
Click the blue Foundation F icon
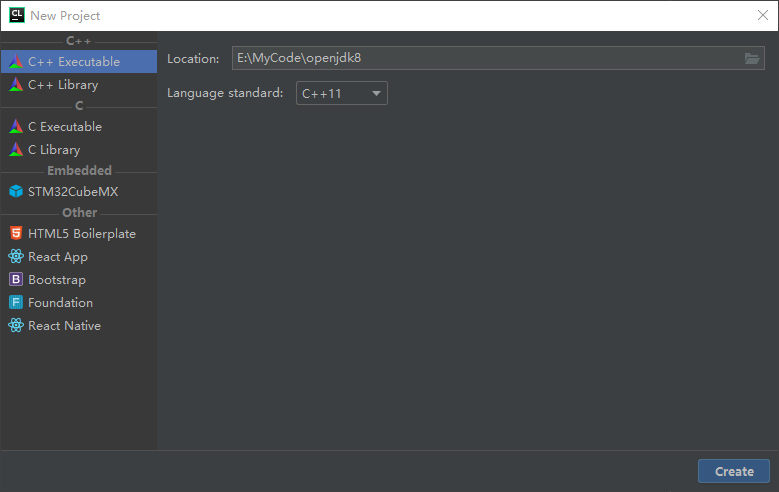tap(16, 302)
